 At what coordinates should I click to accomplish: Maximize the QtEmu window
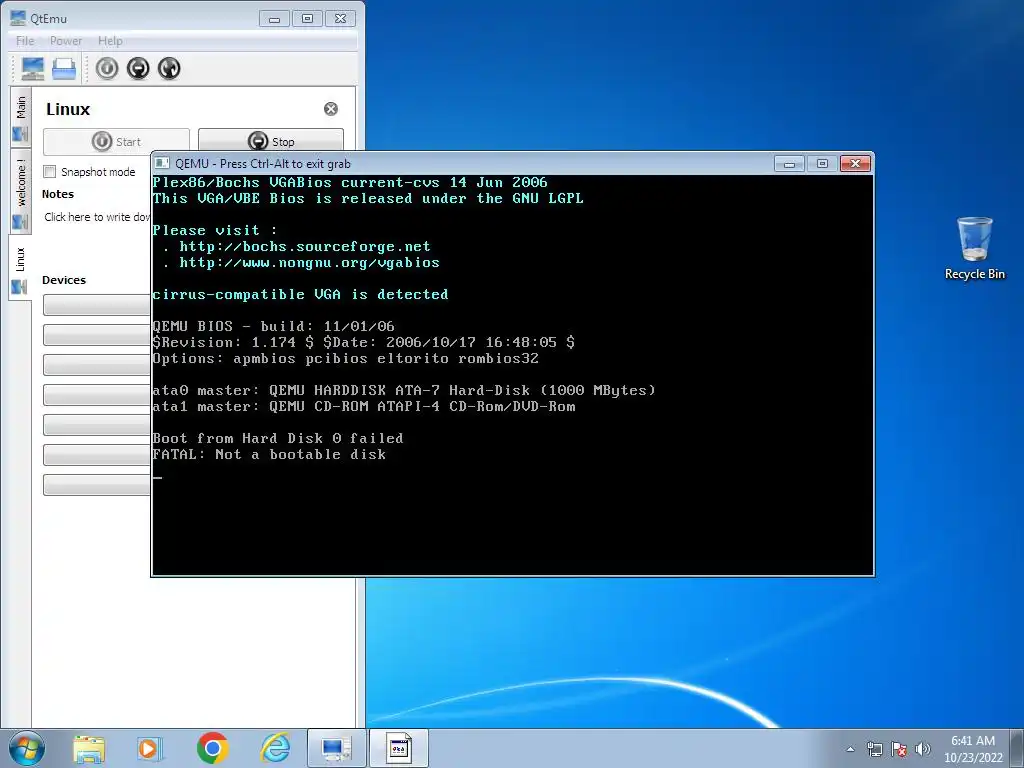[308, 19]
